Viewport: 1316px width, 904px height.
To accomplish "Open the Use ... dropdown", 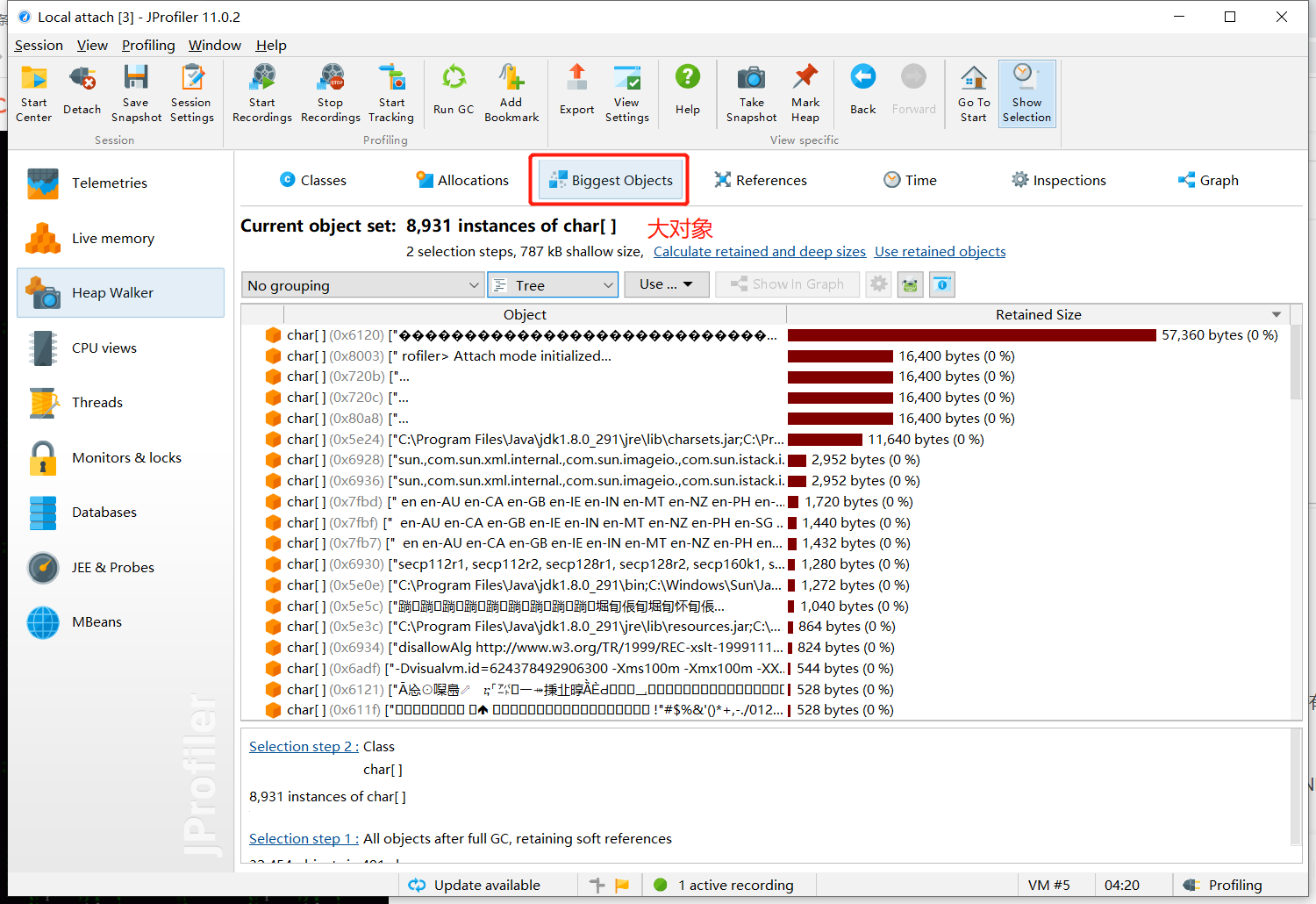I will (x=666, y=283).
